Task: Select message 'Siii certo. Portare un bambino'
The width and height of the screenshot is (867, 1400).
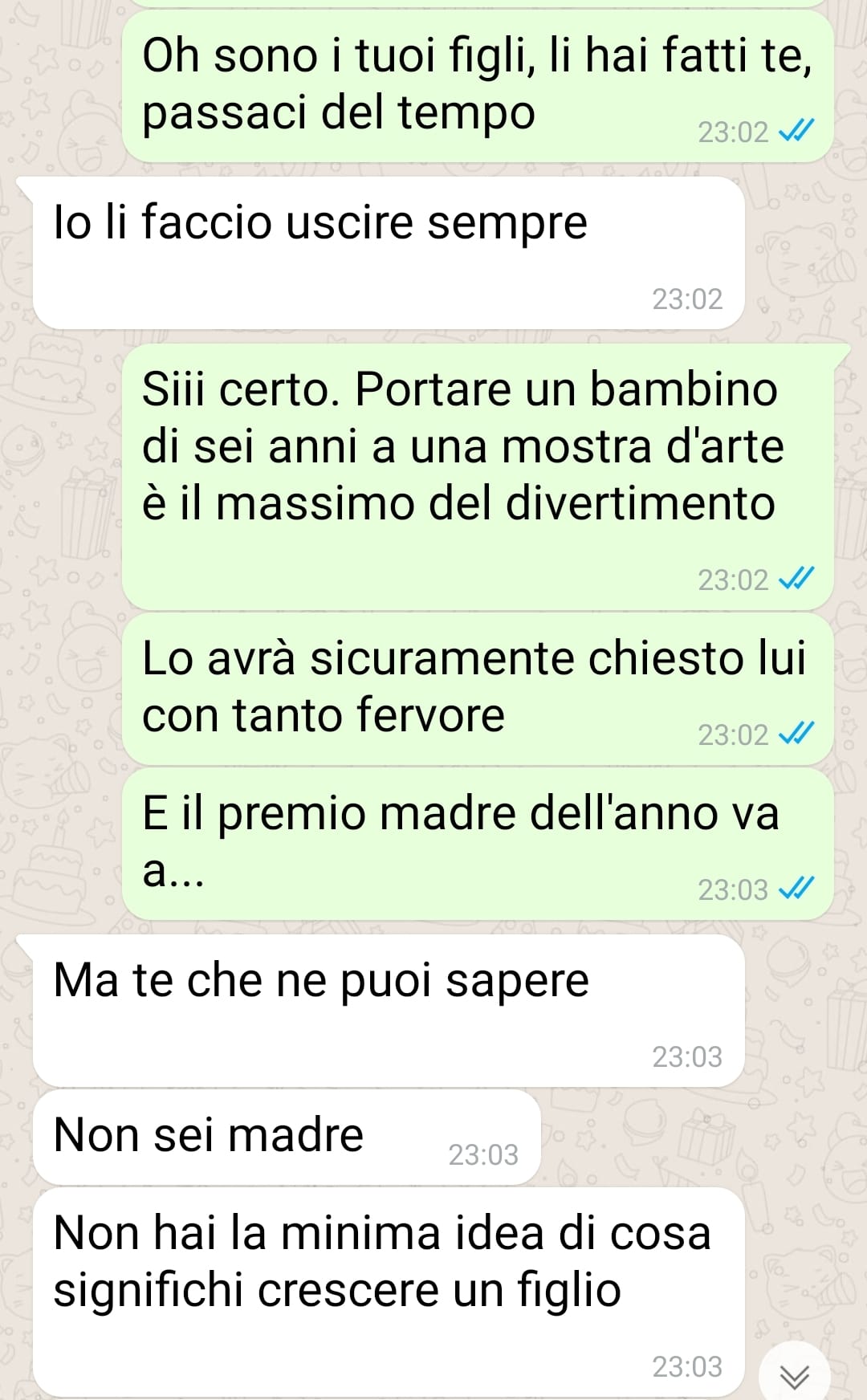Action: point(478,477)
